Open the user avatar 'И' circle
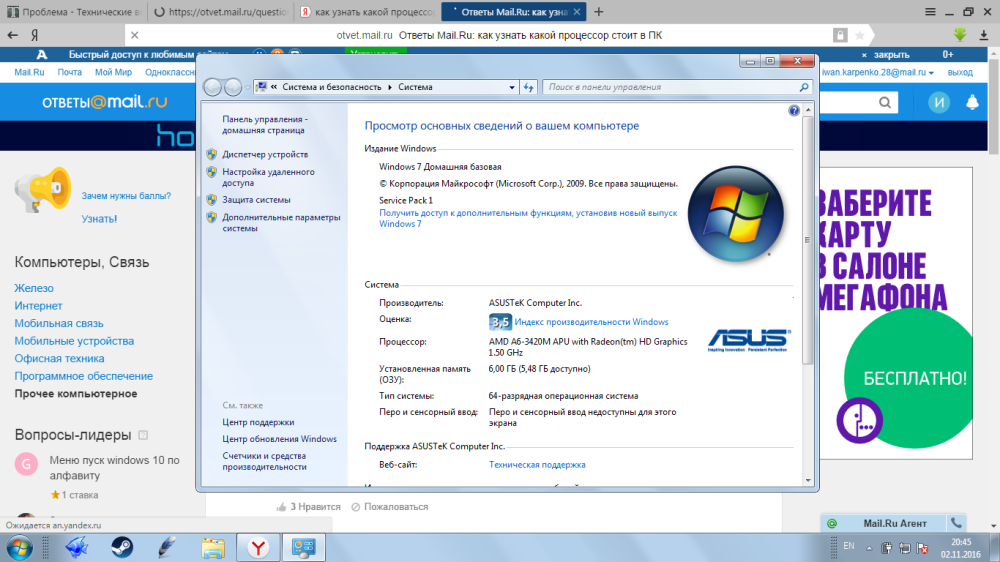This screenshot has height=562, width=1000. 939,102
